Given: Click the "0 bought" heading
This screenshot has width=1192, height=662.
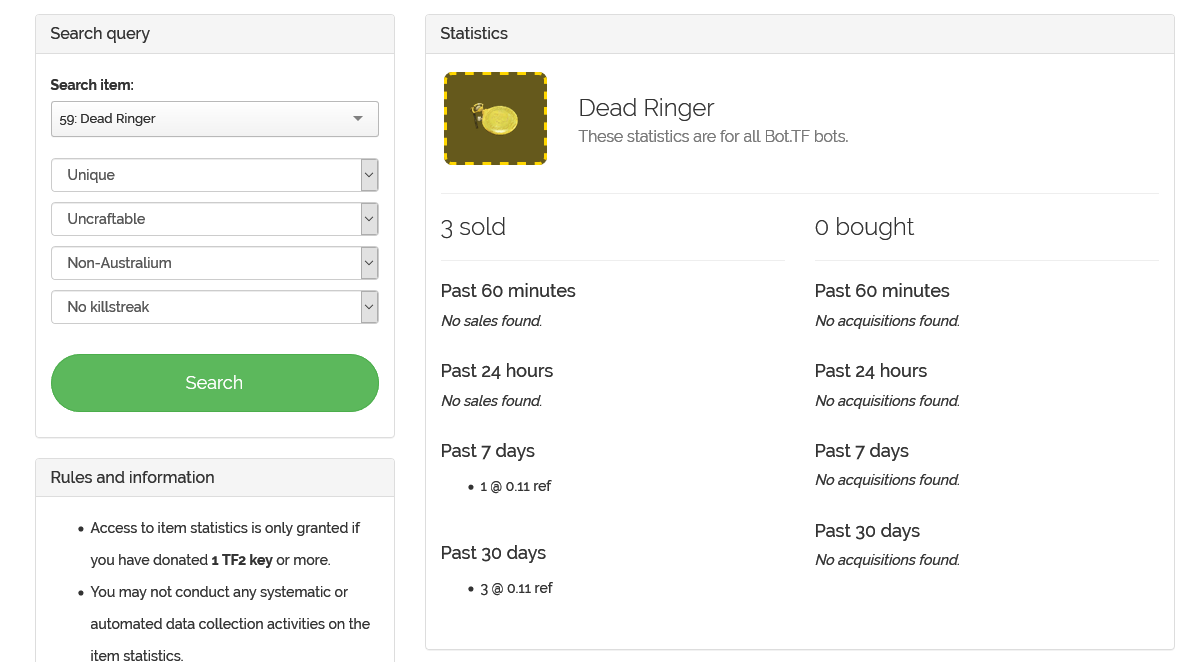Looking at the screenshot, I should click(864, 227).
